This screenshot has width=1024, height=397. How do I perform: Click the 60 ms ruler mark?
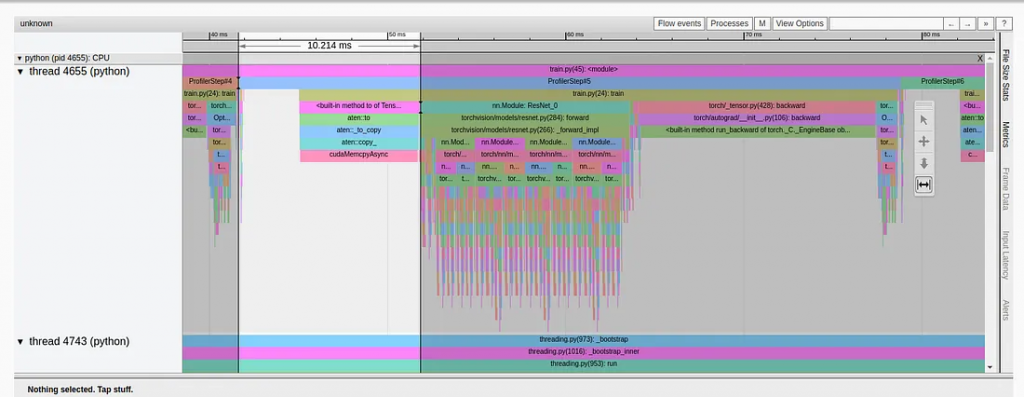[574, 35]
